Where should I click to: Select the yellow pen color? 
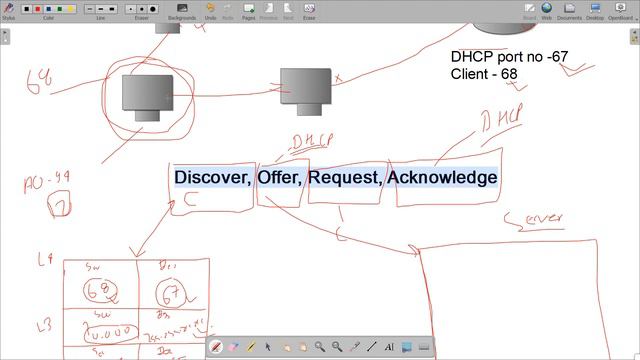click(x=70, y=9)
